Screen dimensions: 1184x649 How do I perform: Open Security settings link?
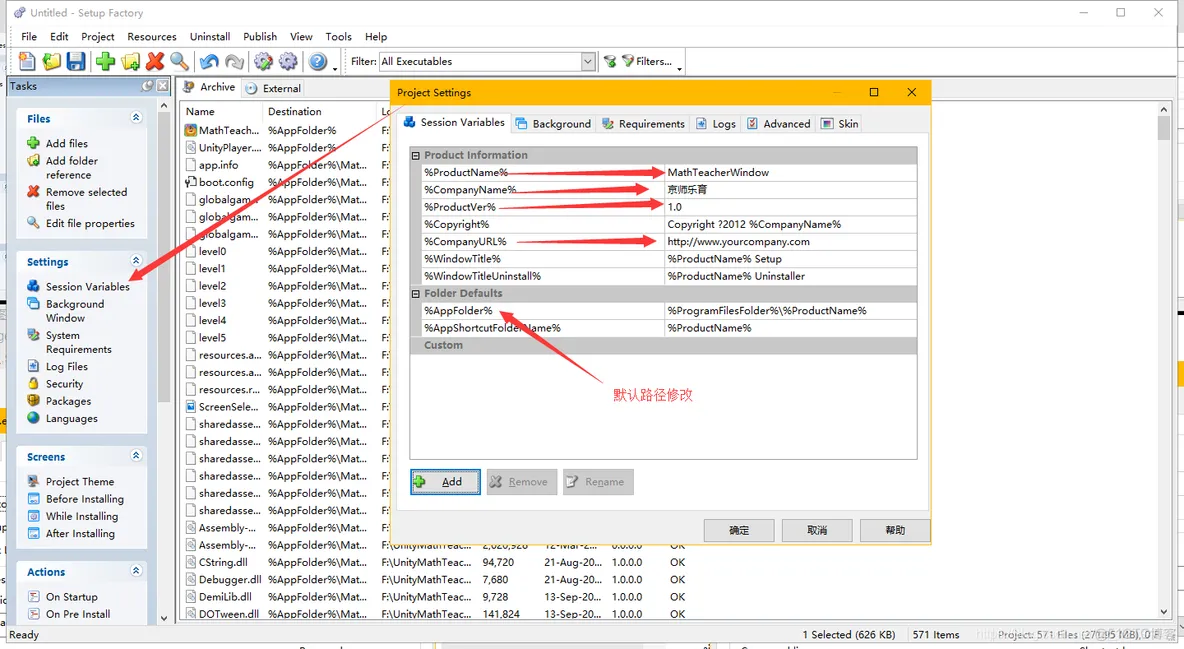[x=64, y=384]
